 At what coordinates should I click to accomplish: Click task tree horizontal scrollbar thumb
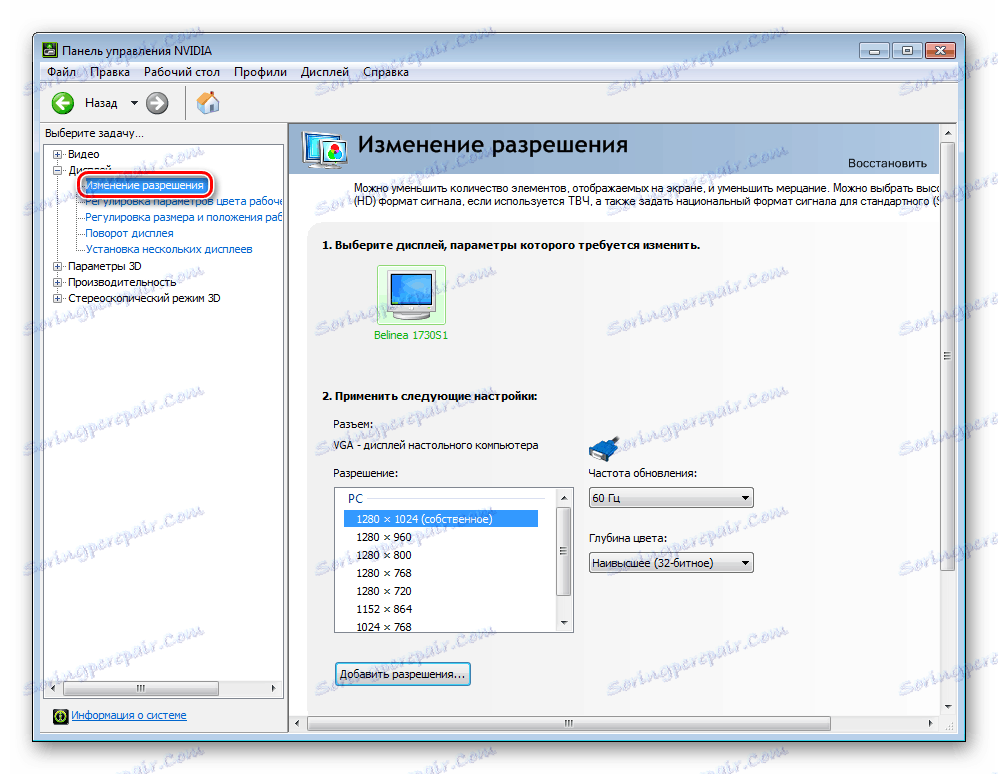point(141,689)
